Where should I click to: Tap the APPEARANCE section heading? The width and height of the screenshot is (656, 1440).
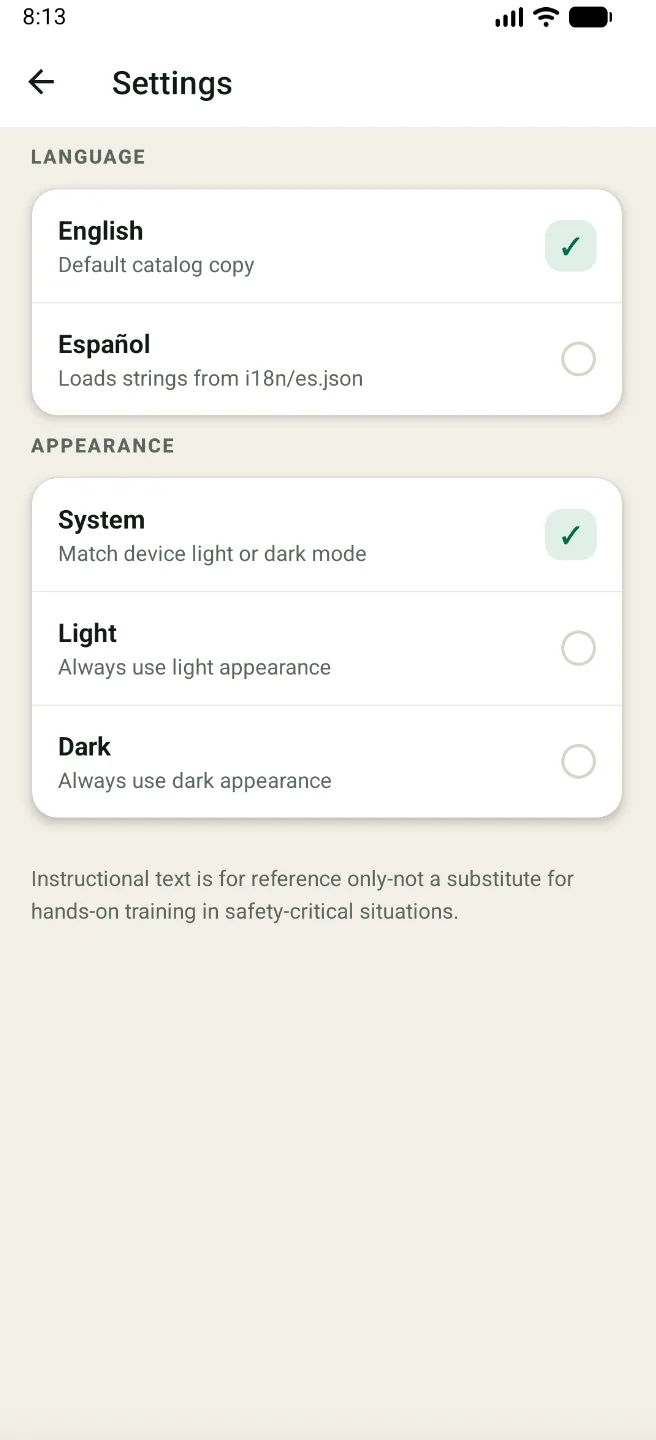click(x=102, y=445)
